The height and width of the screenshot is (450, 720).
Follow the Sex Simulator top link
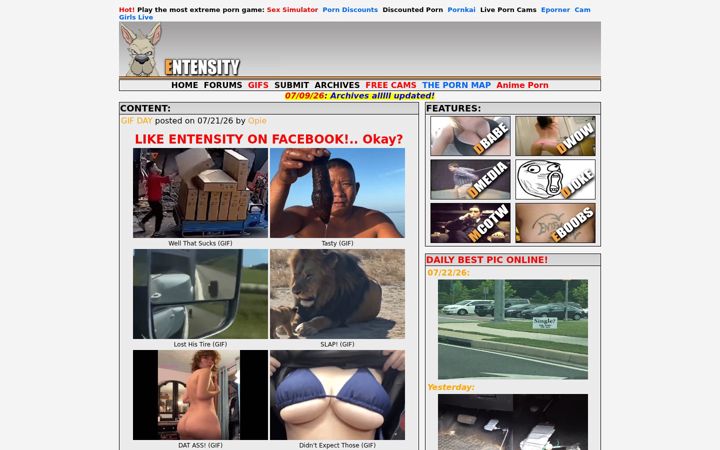tap(292, 10)
